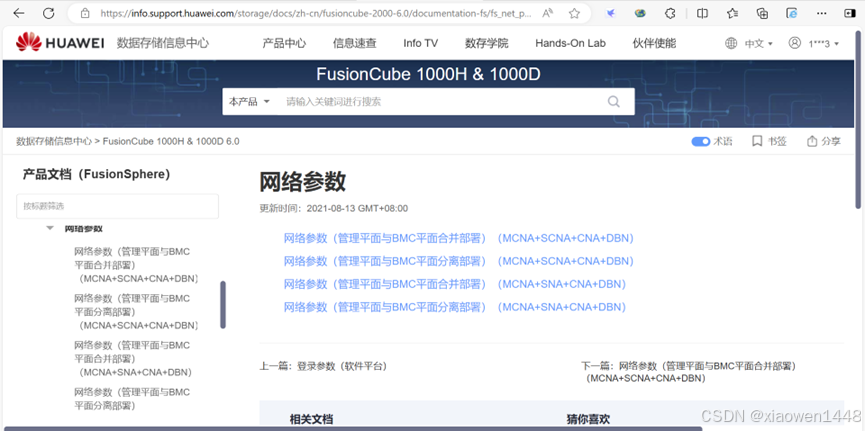Click FusionCube 1000H & 1000D 6.0 breadcrumb
865x431 pixels.
(x=171, y=141)
